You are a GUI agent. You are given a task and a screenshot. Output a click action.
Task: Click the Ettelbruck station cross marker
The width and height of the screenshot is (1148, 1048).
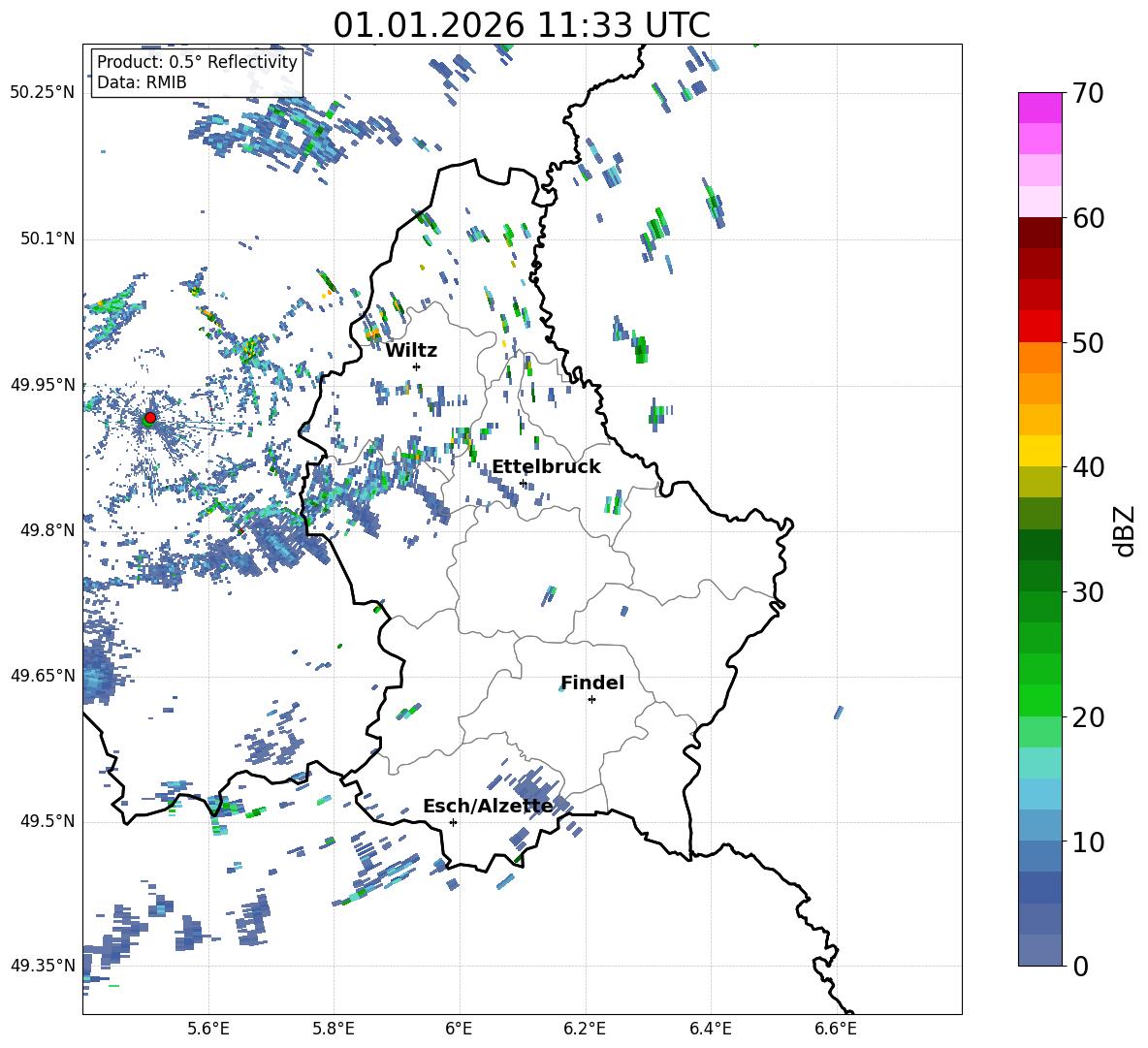(x=523, y=484)
